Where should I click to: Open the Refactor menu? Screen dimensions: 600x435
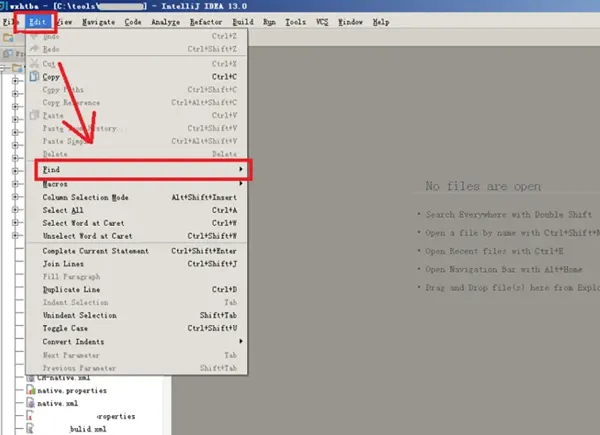coord(206,22)
